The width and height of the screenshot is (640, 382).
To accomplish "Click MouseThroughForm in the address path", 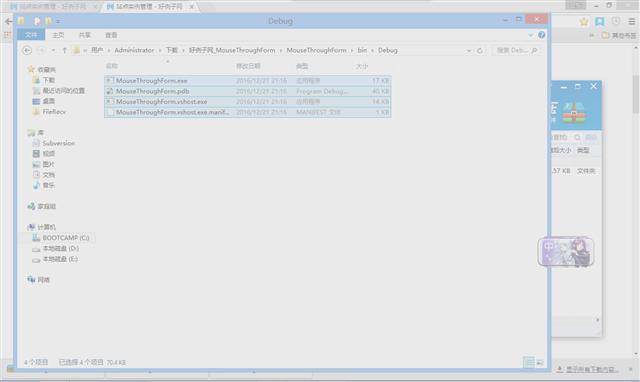I will (316, 51).
